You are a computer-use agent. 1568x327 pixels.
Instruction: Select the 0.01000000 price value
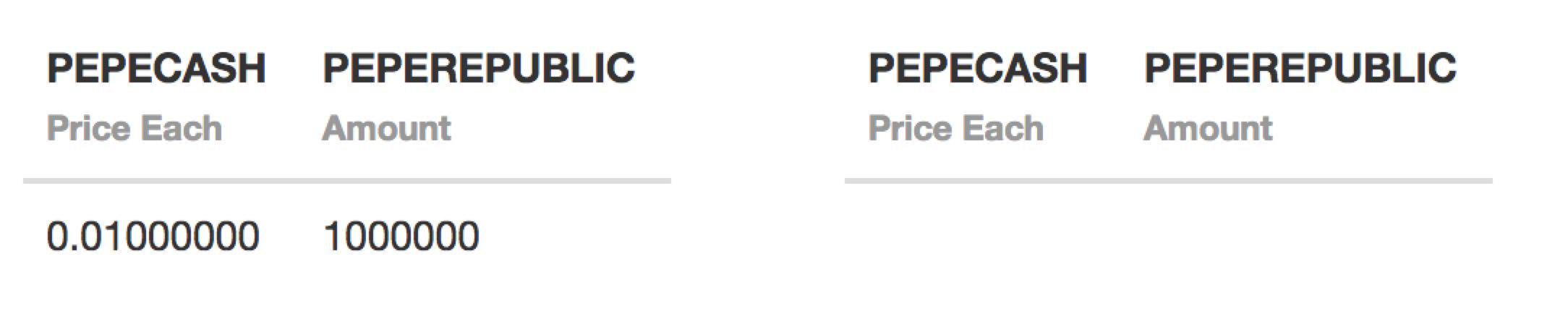click(x=153, y=237)
